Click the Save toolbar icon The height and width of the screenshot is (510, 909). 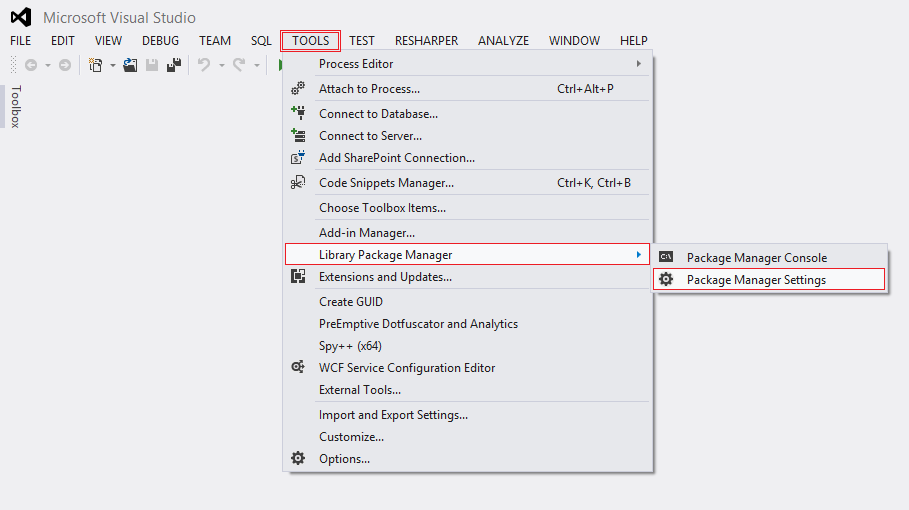pos(152,65)
